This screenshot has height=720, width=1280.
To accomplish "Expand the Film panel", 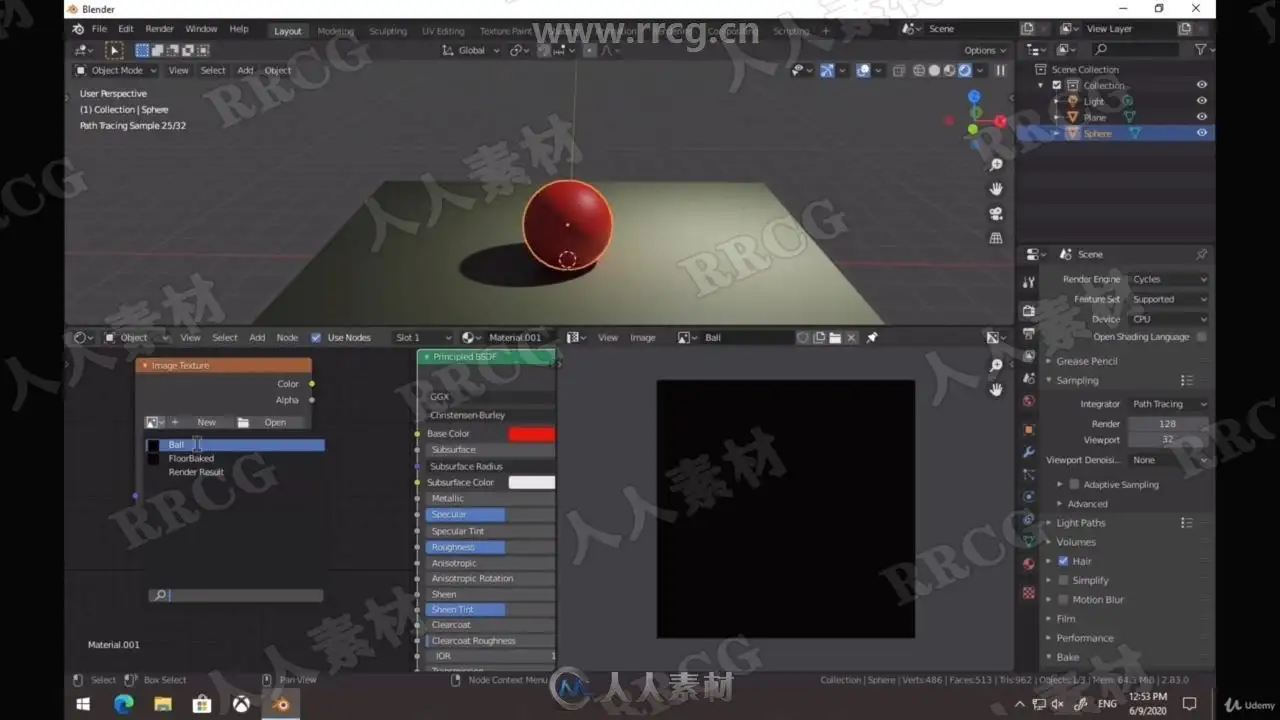I will click(1066, 619).
